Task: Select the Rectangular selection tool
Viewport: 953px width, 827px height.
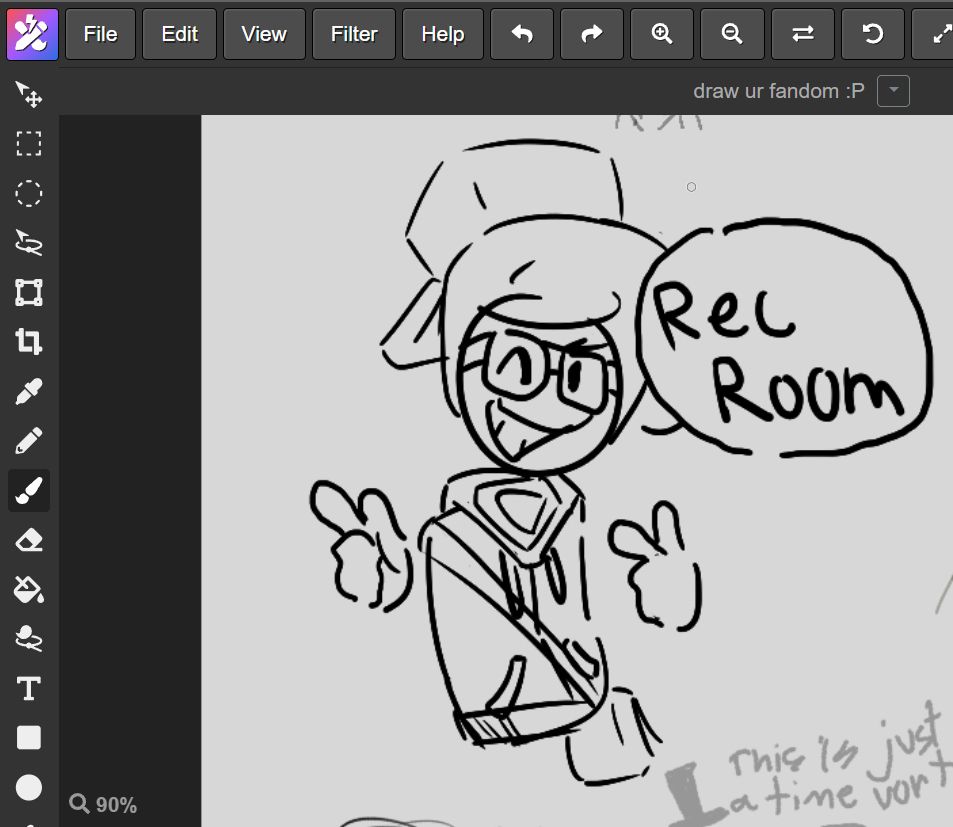Action: (x=29, y=144)
